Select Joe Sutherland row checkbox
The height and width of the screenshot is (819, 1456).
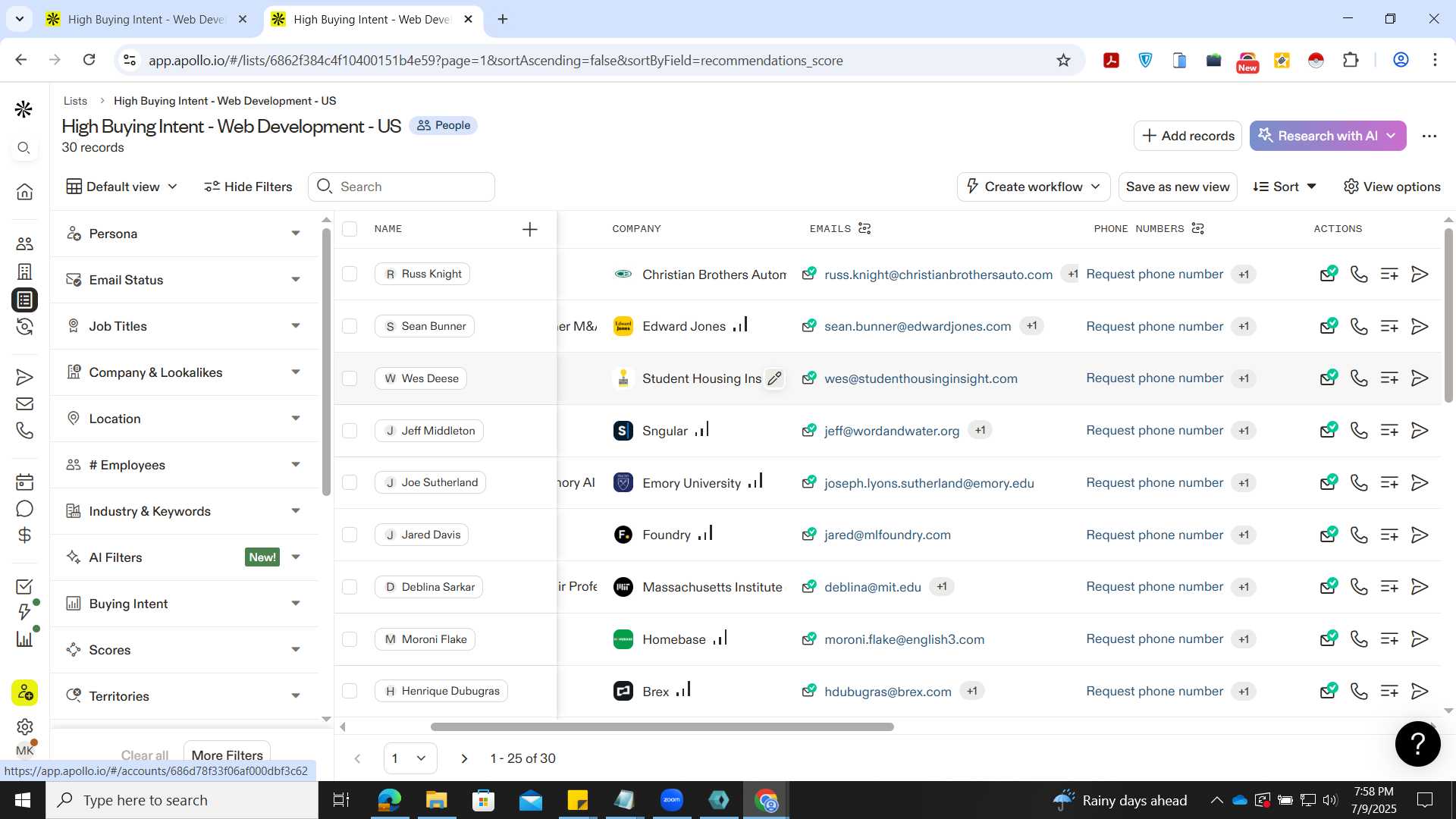(350, 482)
